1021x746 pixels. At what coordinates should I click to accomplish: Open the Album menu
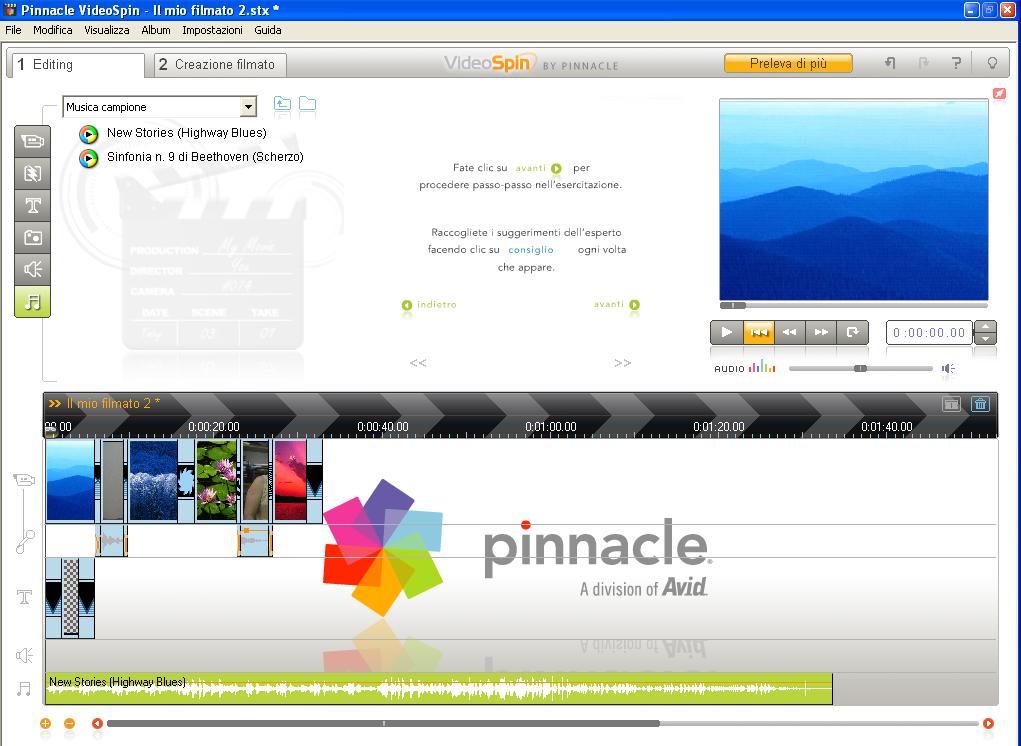(x=156, y=30)
